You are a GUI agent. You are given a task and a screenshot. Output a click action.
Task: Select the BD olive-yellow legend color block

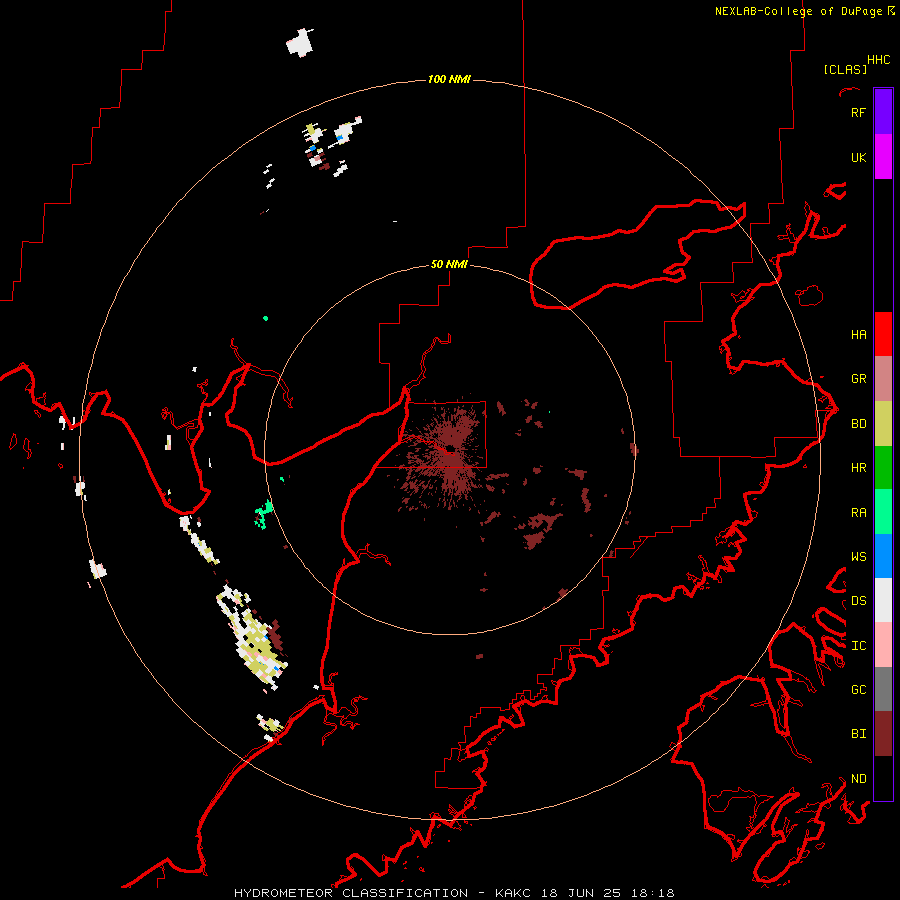pos(883,424)
